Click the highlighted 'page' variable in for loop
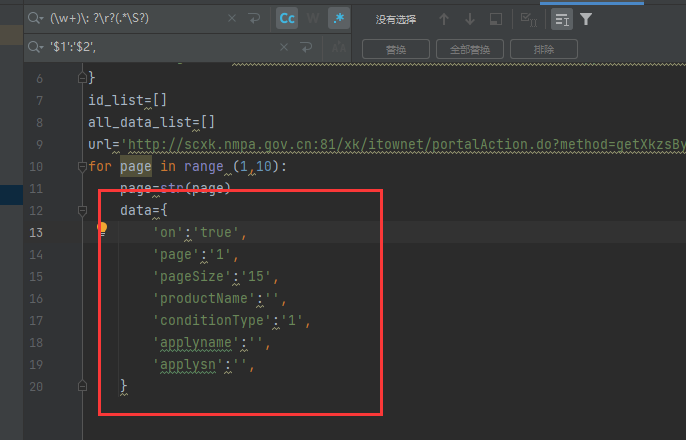The height and width of the screenshot is (440, 686). pos(136,167)
